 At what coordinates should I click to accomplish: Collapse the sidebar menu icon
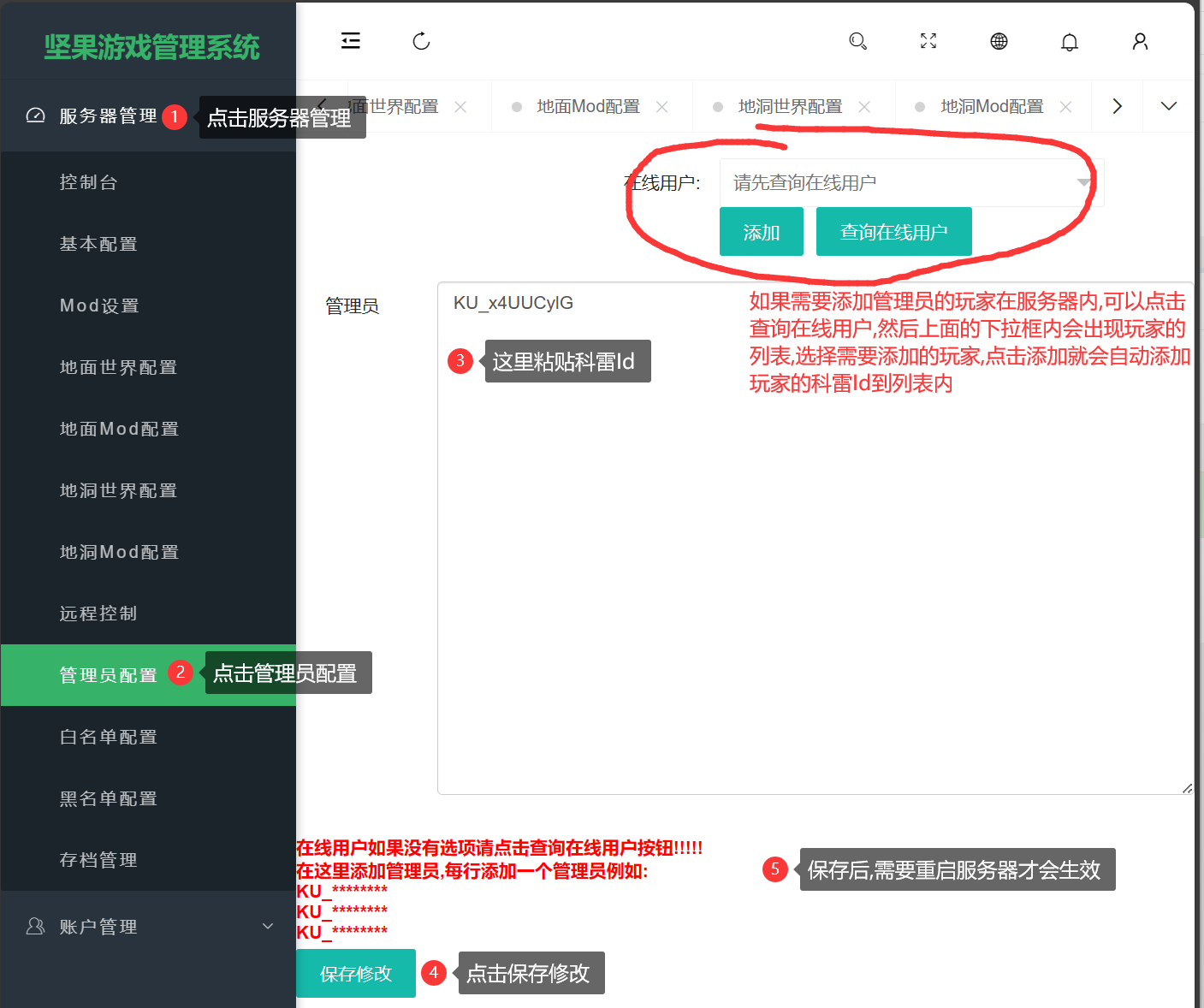click(351, 40)
